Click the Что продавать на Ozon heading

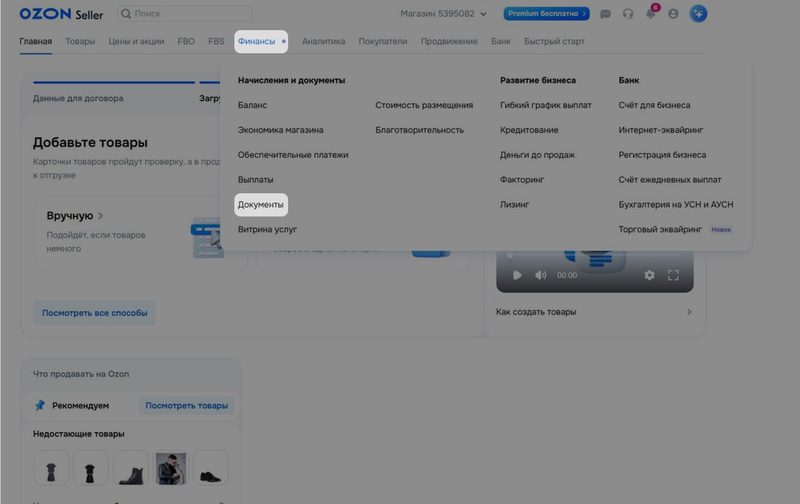[81, 374]
